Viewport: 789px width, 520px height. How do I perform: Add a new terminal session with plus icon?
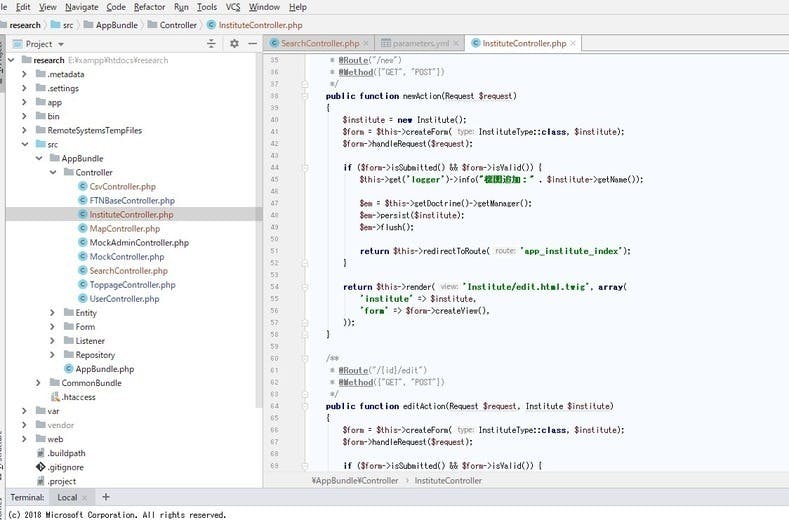click(x=106, y=497)
